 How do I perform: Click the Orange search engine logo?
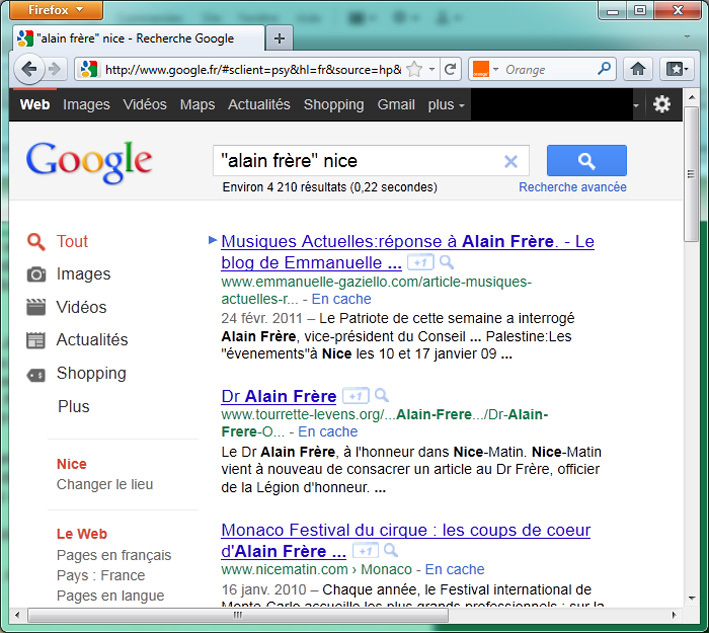[x=481, y=69]
